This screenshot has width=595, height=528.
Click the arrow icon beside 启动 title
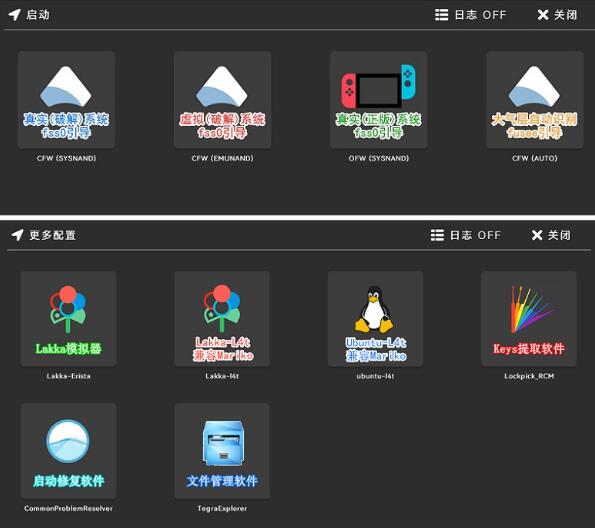pyautogui.click(x=14, y=15)
